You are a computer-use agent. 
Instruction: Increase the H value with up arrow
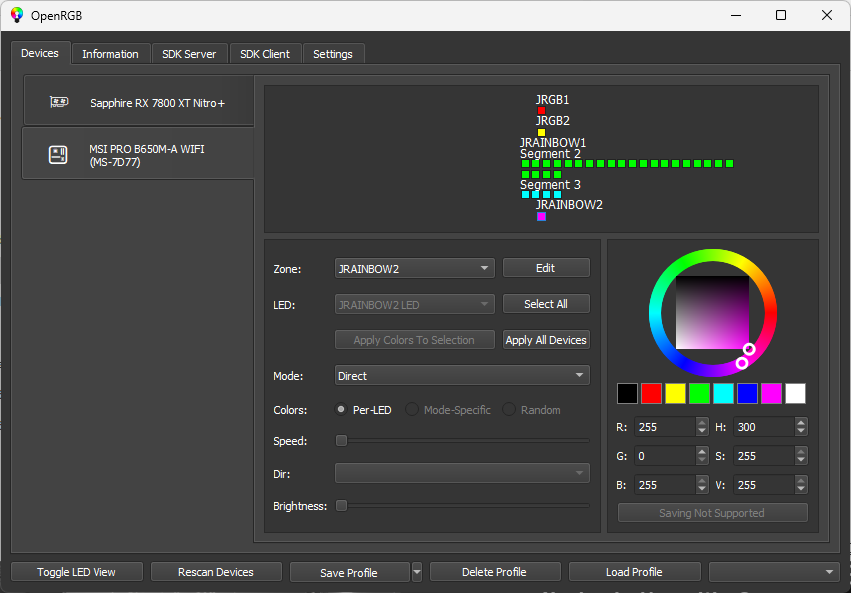pyautogui.click(x=801, y=422)
